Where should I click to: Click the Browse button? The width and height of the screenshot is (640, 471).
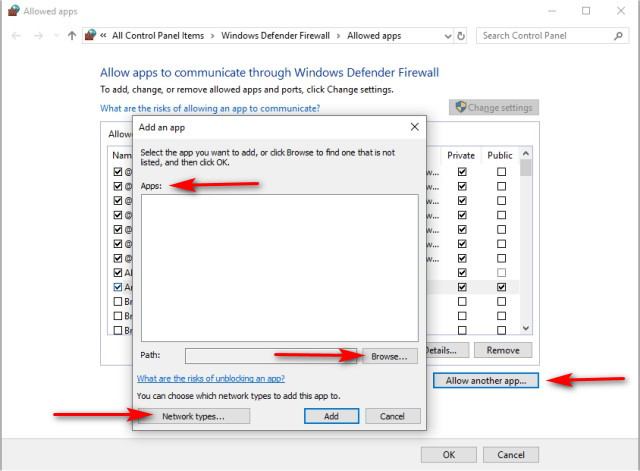pyautogui.click(x=390, y=356)
